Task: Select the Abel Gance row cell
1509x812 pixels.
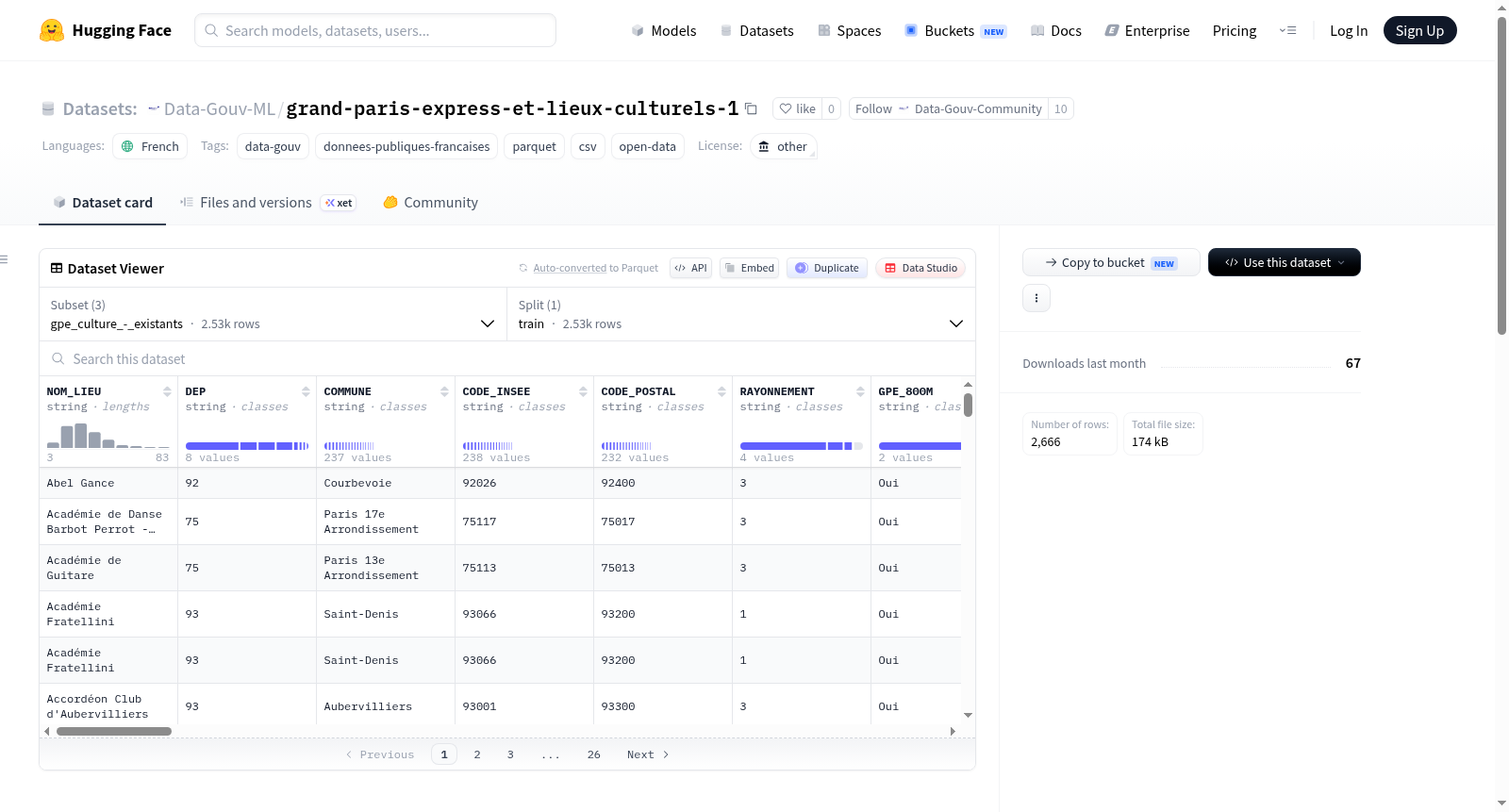Action: (x=108, y=483)
